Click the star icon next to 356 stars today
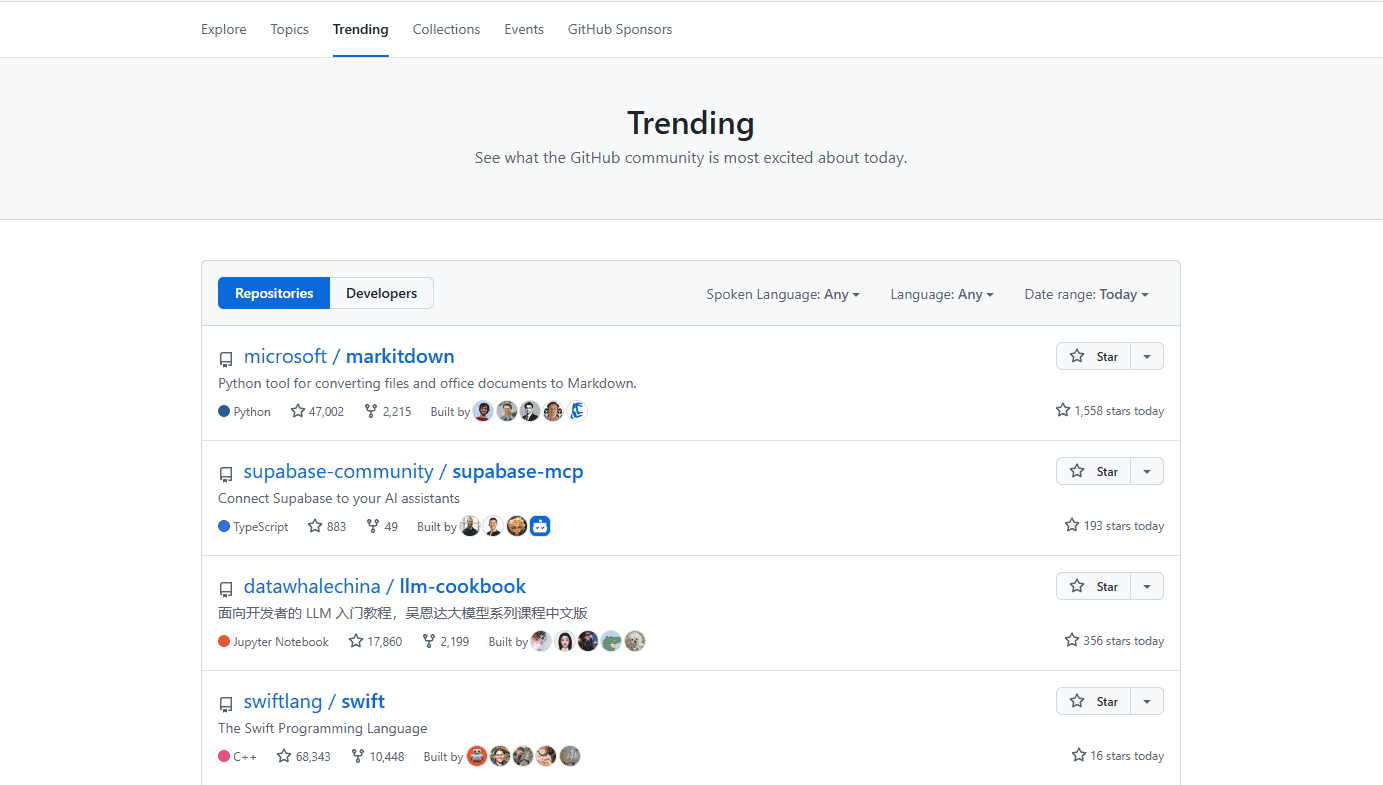The width and height of the screenshot is (1383, 785). pos(1071,640)
